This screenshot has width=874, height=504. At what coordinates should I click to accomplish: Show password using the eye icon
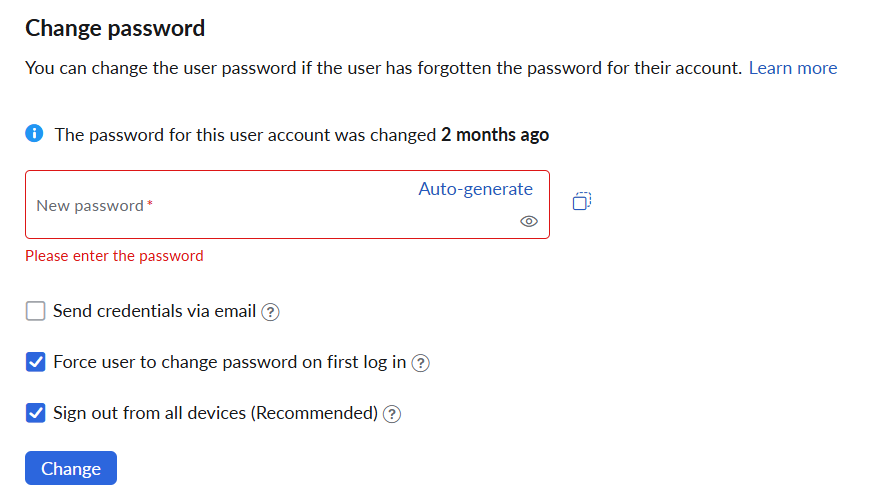(528, 221)
